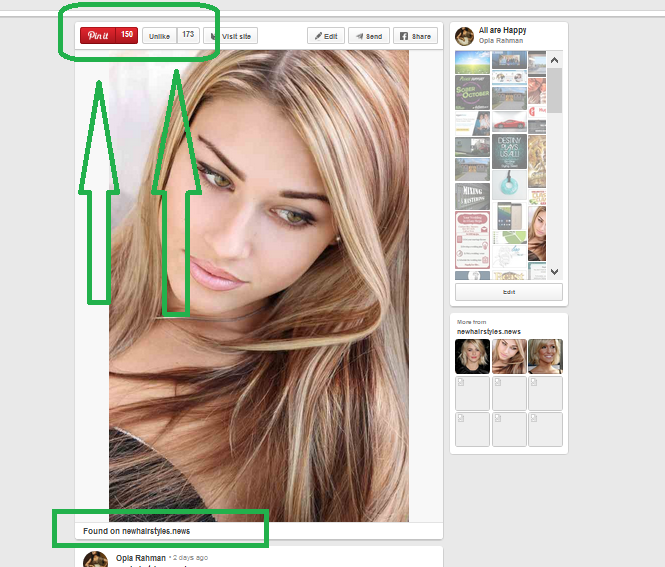Click Opla Rahman's avatar below the pin

point(95,560)
